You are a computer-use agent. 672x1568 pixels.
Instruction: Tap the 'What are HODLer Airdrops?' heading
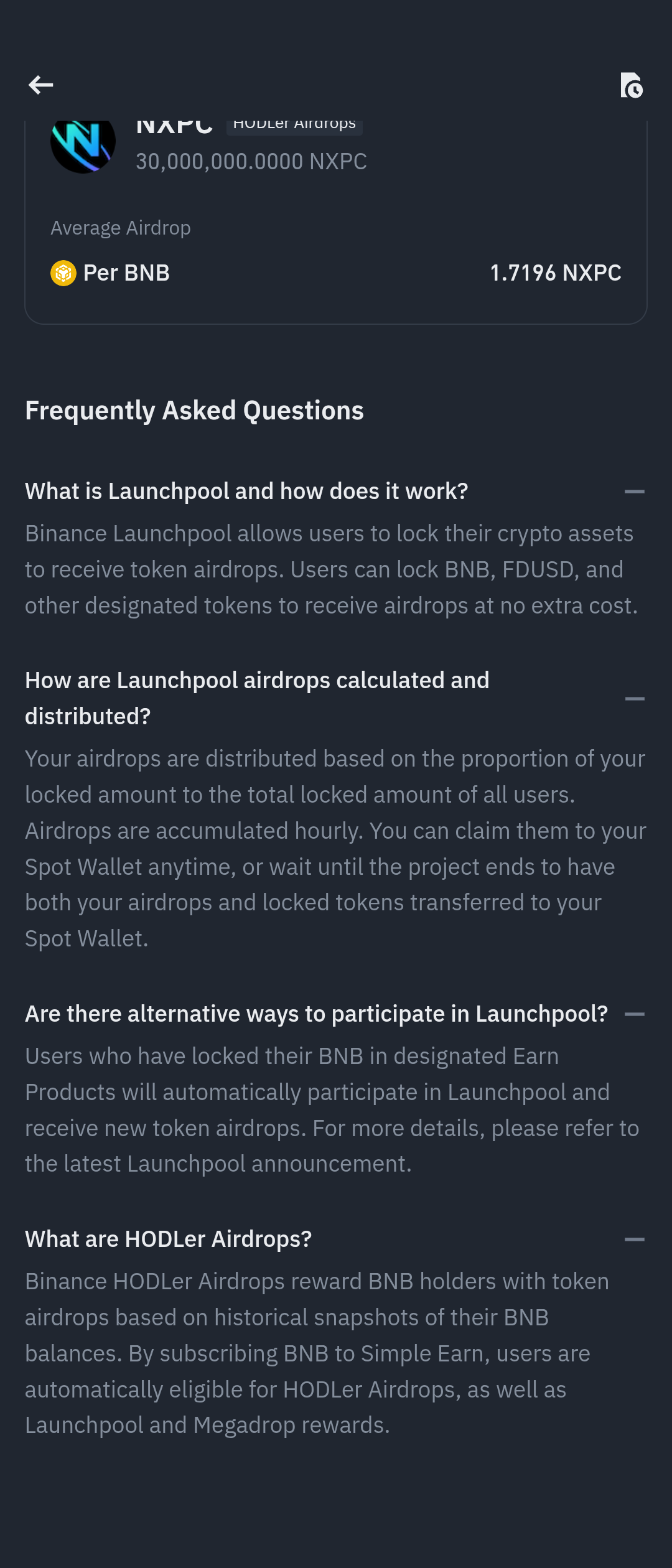pyautogui.click(x=168, y=1239)
